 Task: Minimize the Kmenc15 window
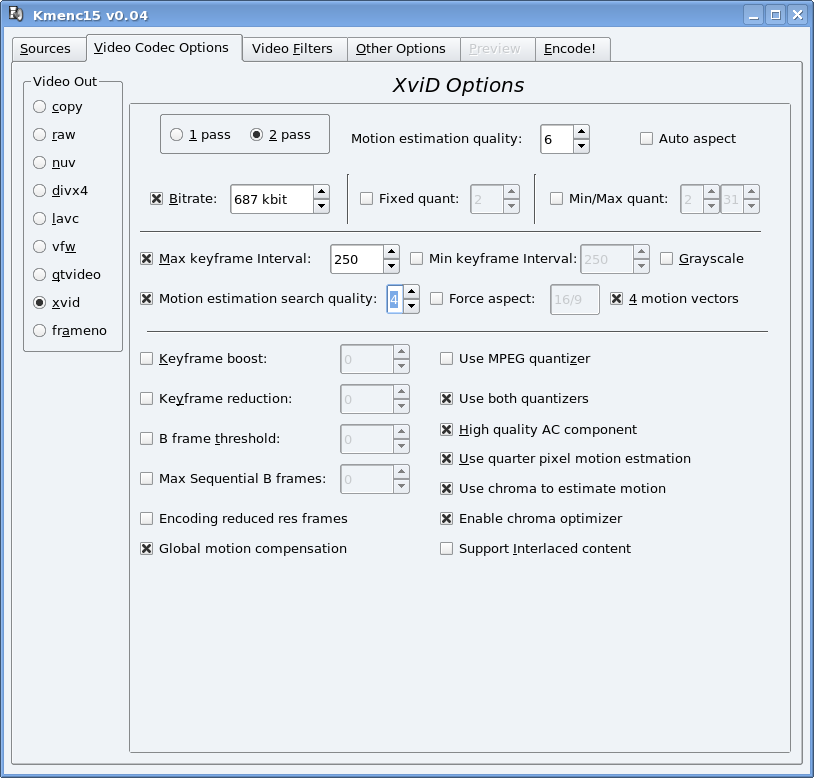pos(753,15)
